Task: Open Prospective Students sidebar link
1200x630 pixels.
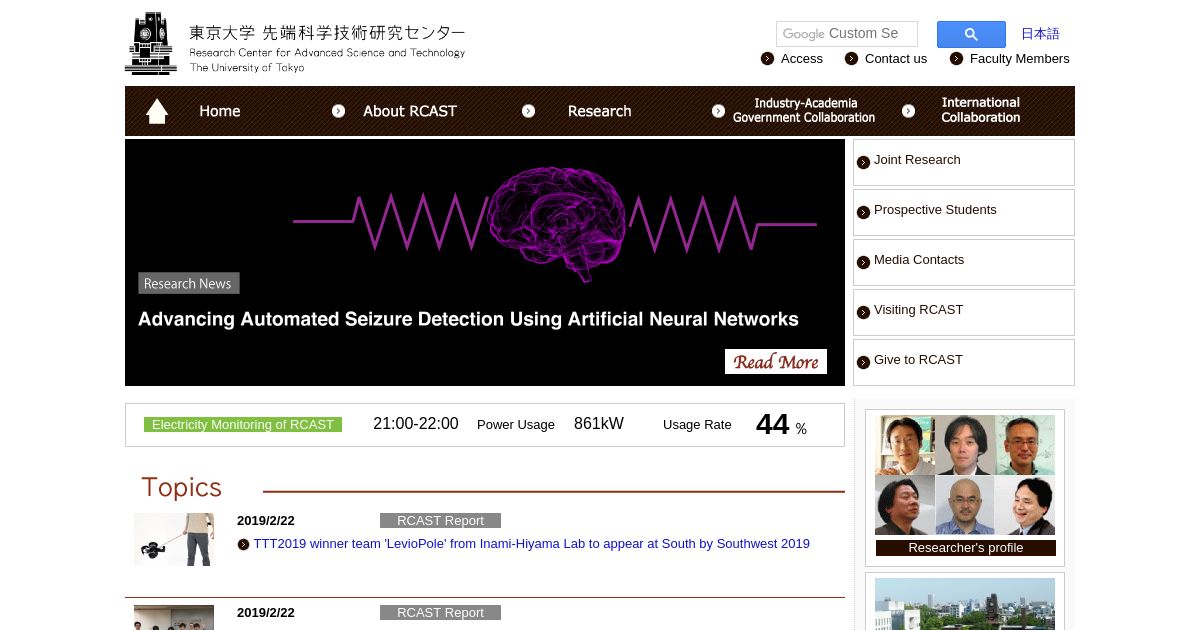Action: 935,210
